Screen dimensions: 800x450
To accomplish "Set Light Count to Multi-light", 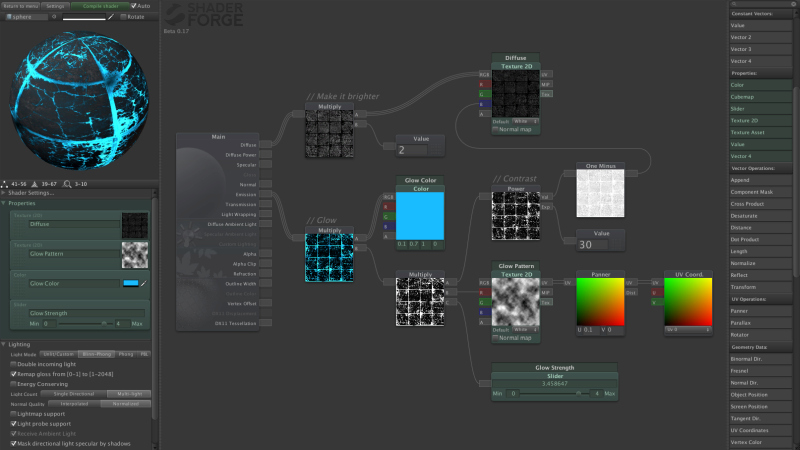I will 130,394.
